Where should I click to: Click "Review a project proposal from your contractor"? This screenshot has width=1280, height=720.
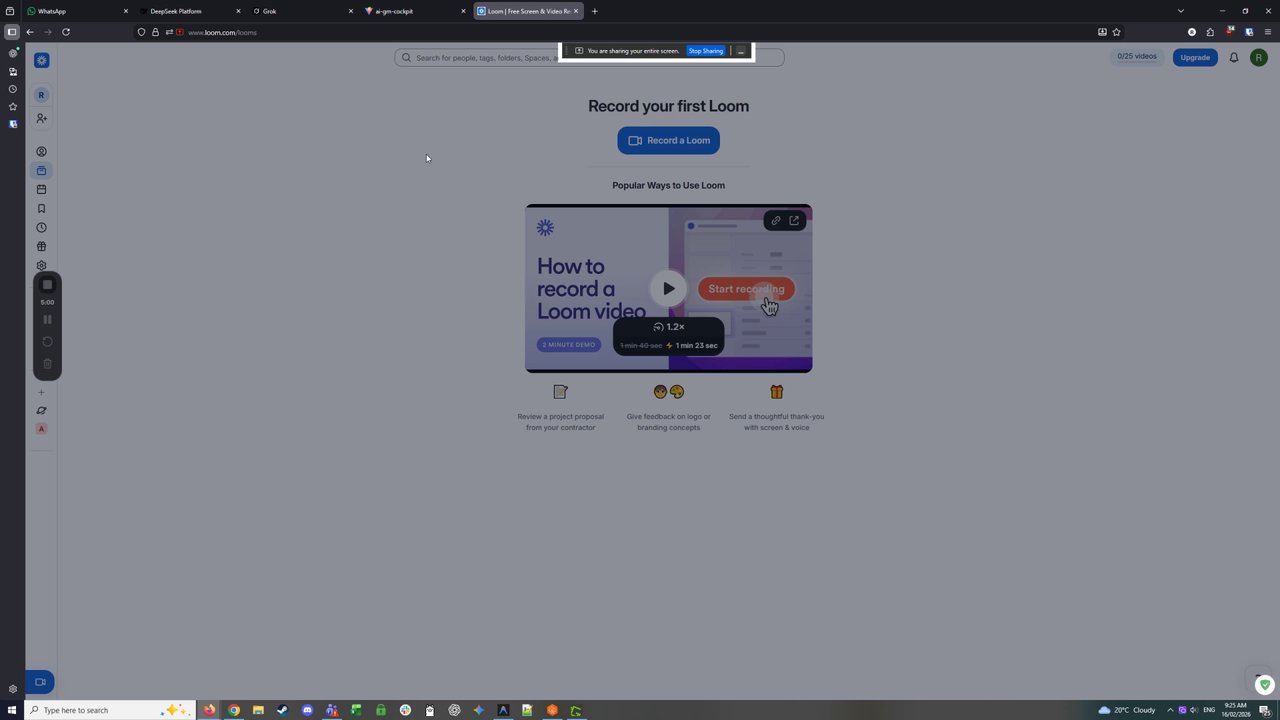tap(560, 422)
